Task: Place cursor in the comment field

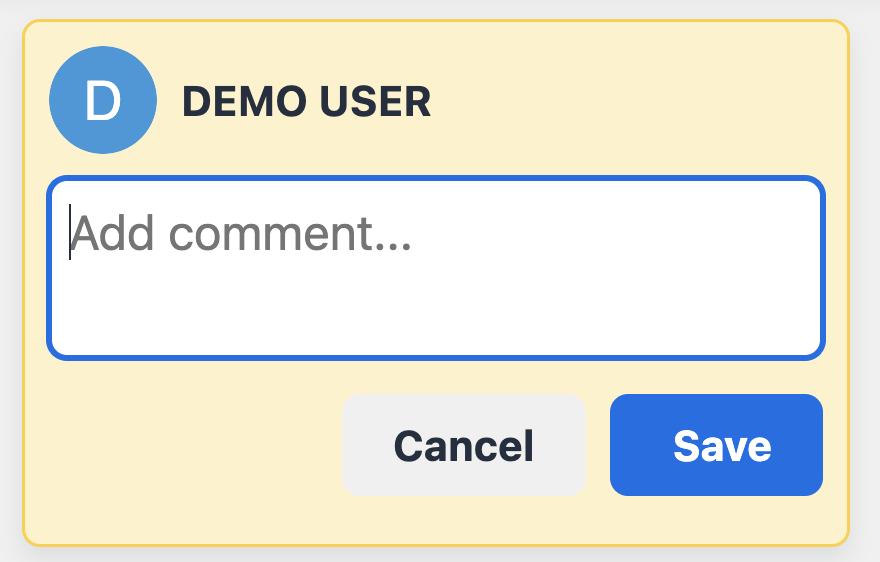Action: coord(435,267)
